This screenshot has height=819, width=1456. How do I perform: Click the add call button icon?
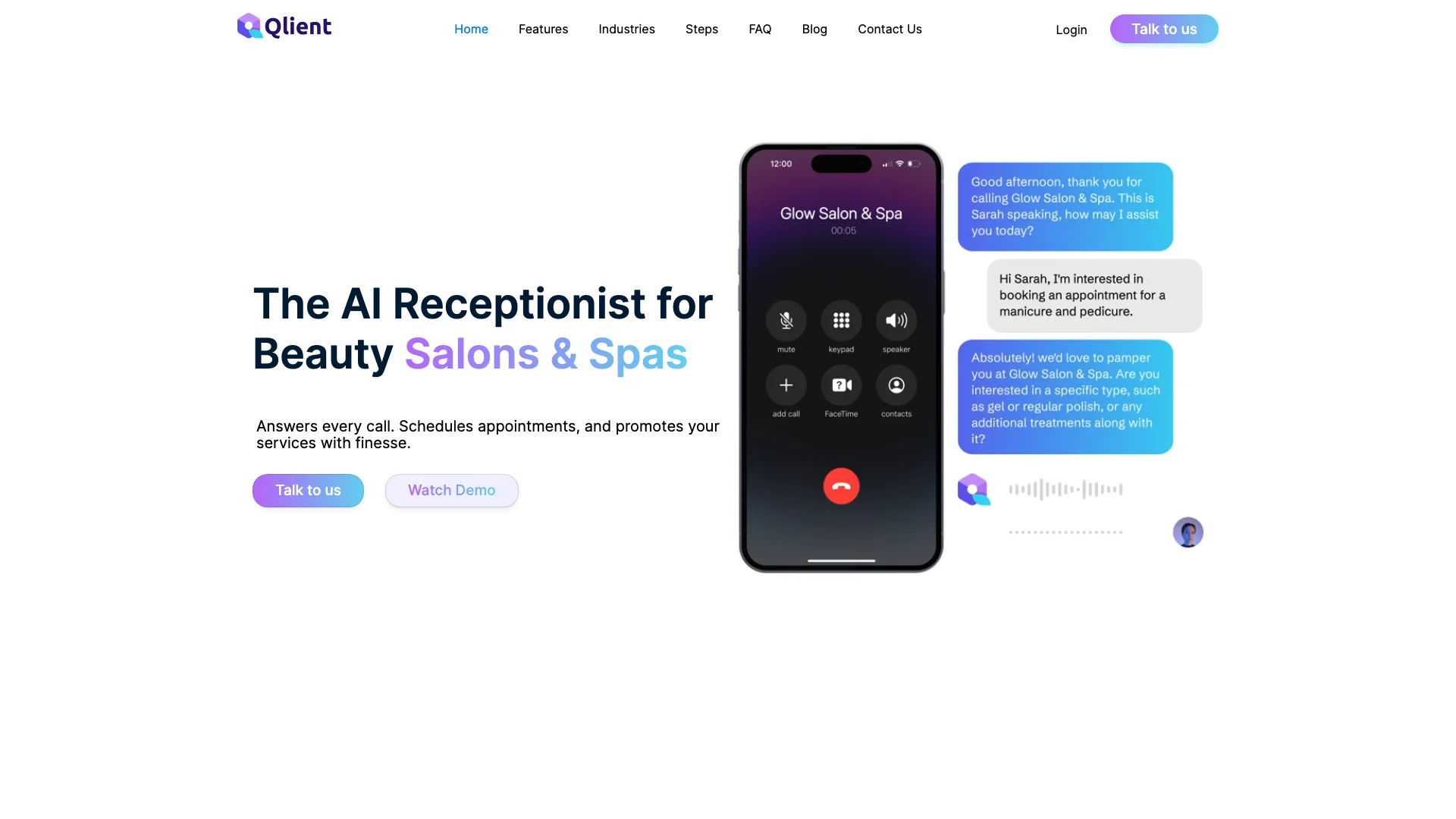786,384
